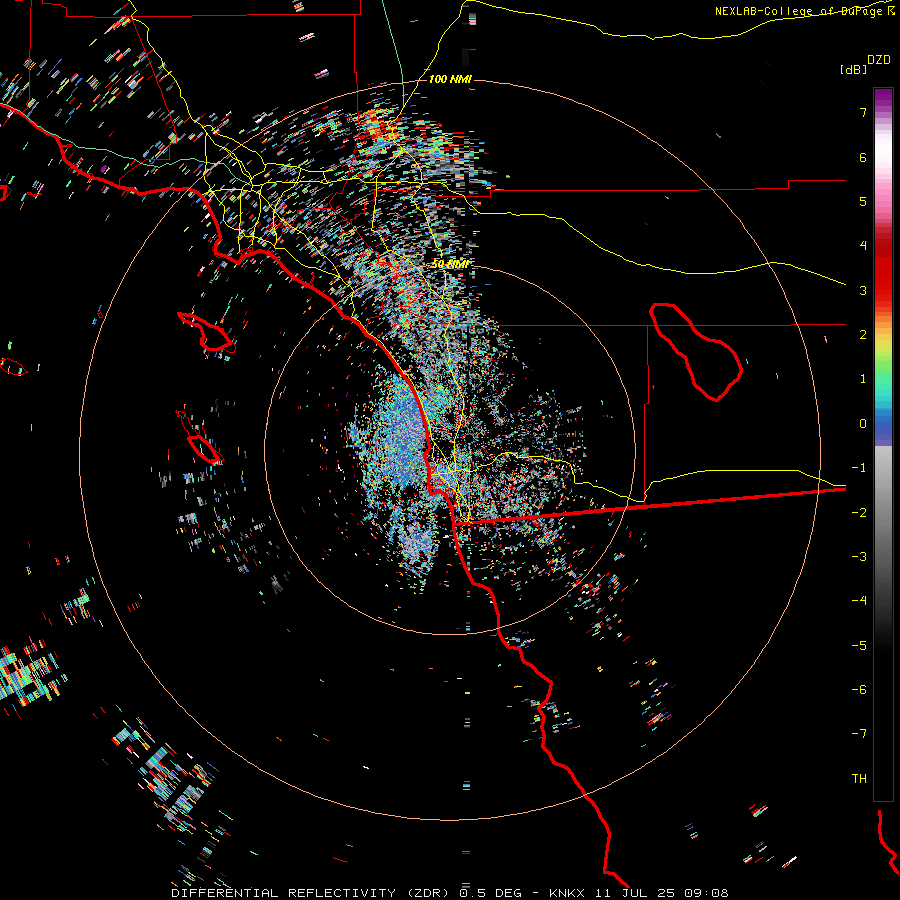The width and height of the screenshot is (900, 900).
Task: Click the [dB] units label
Action: [853, 69]
